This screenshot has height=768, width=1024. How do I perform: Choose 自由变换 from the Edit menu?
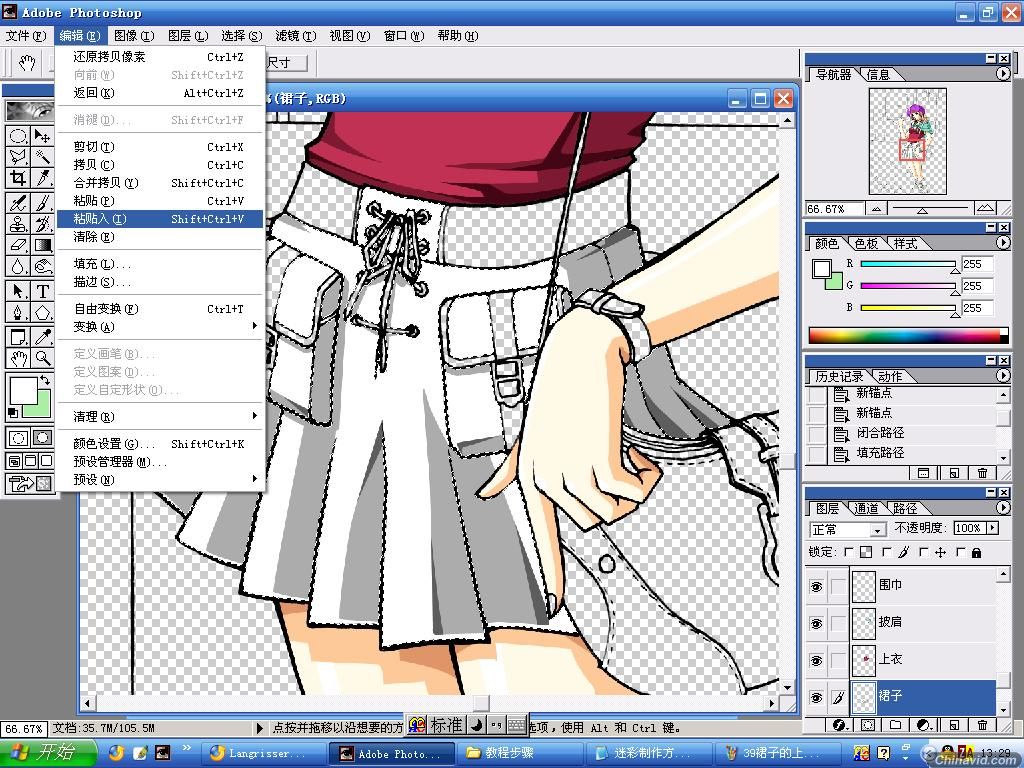[160, 309]
